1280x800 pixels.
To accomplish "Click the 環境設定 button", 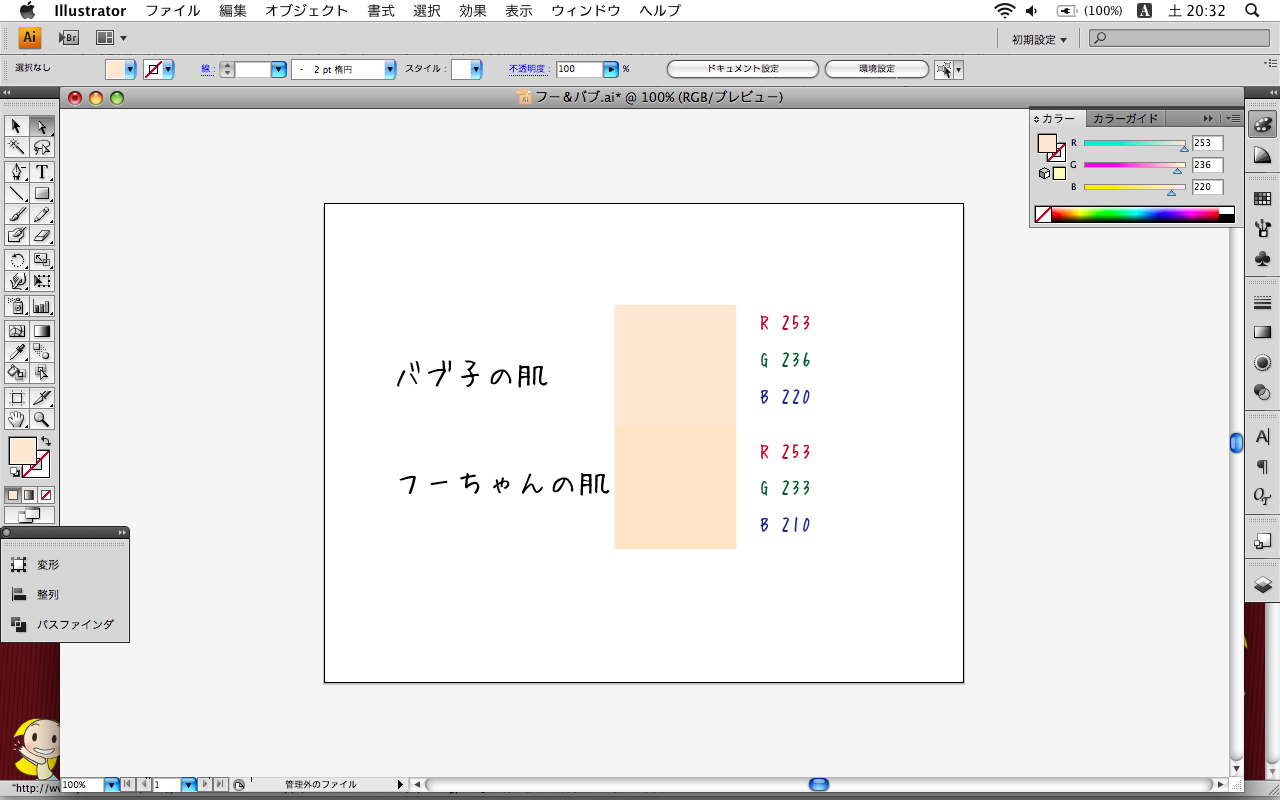I will click(877, 69).
